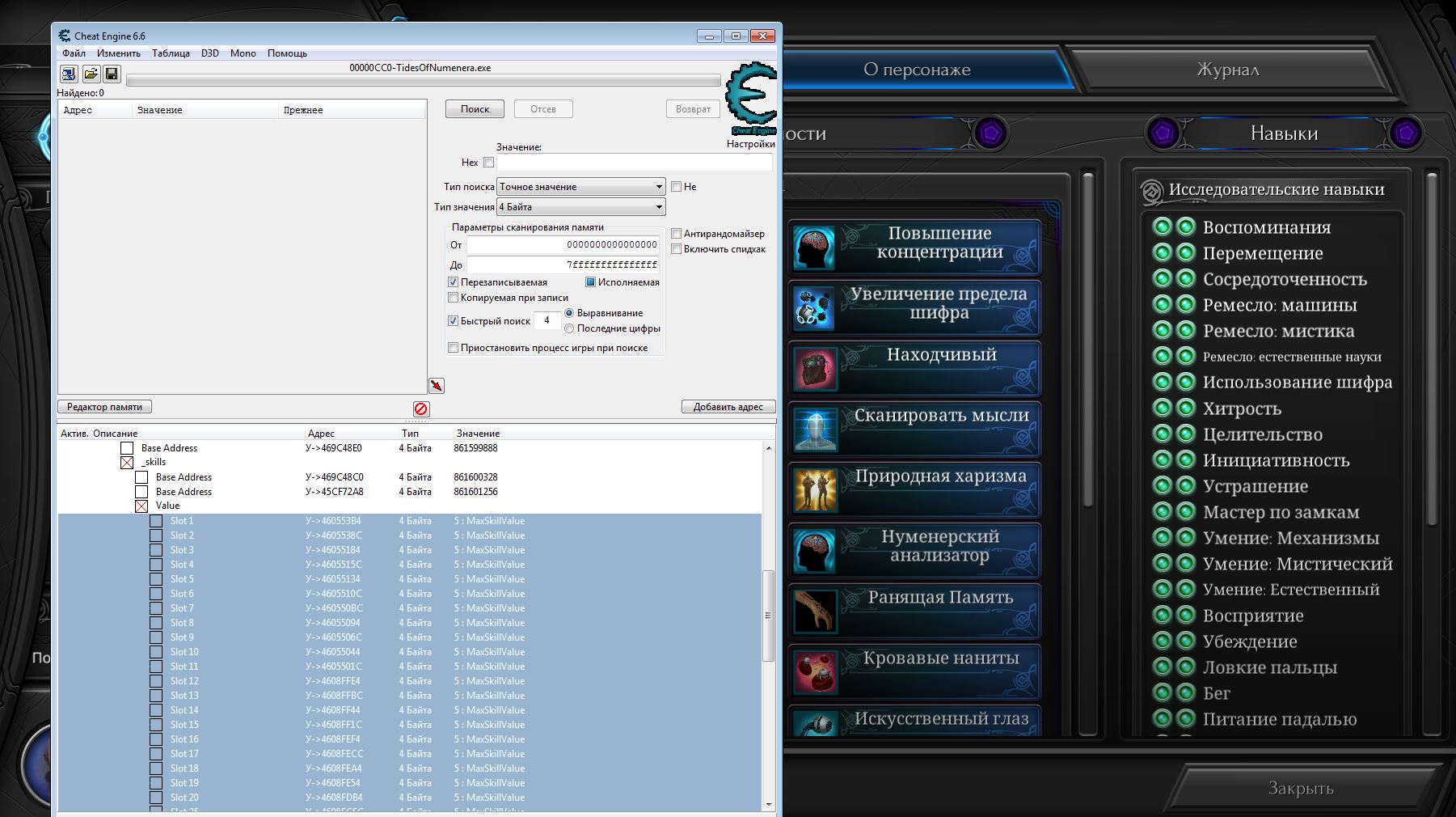Click the open file folder icon
The width and height of the screenshot is (1456, 817).
click(91, 74)
